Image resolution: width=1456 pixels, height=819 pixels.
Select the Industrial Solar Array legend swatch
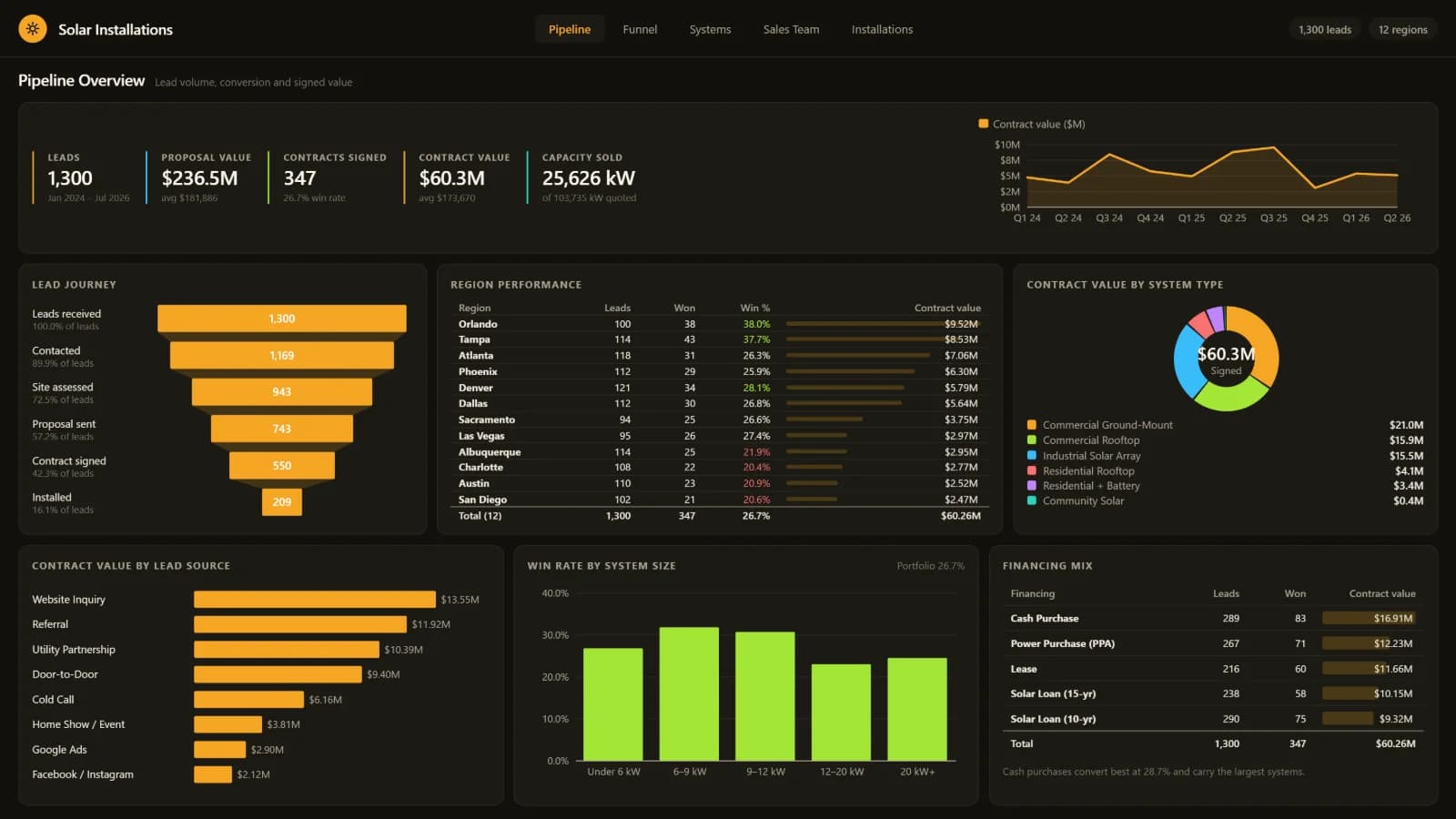pyautogui.click(x=1032, y=456)
